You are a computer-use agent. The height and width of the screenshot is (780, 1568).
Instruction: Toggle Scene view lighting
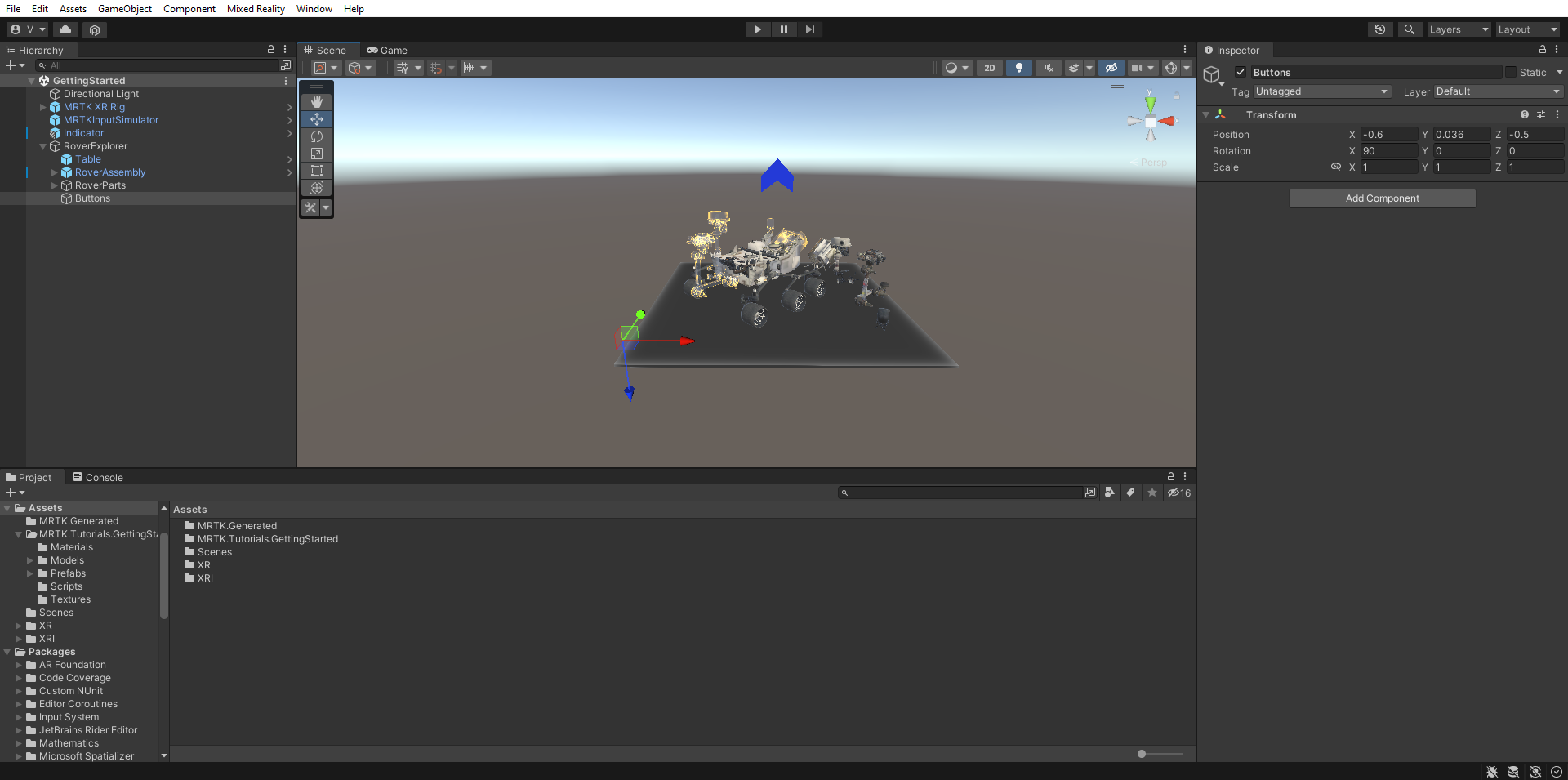[1018, 68]
